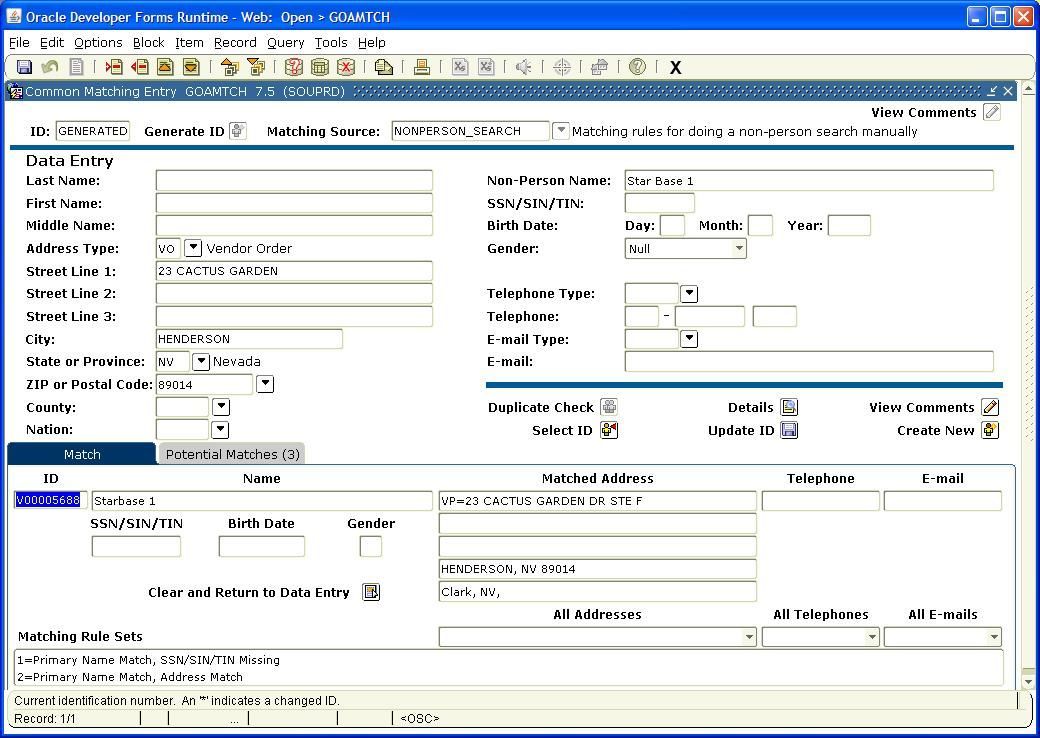Go to Previous Record via toolbar icon
Image resolution: width=1040 pixels, height=738 pixels.
pos(165,67)
